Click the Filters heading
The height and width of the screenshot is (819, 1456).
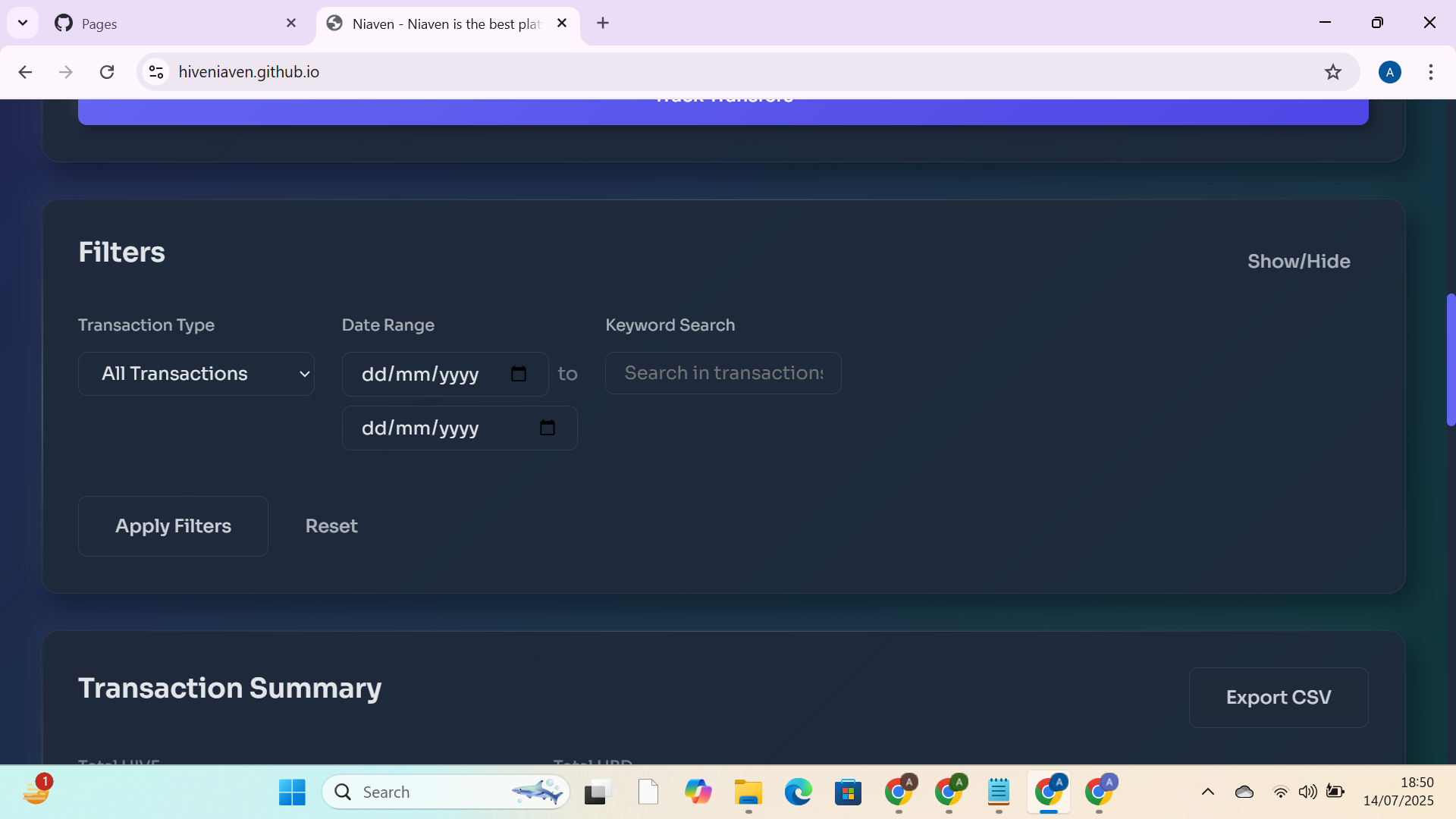[x=121, y=253]
